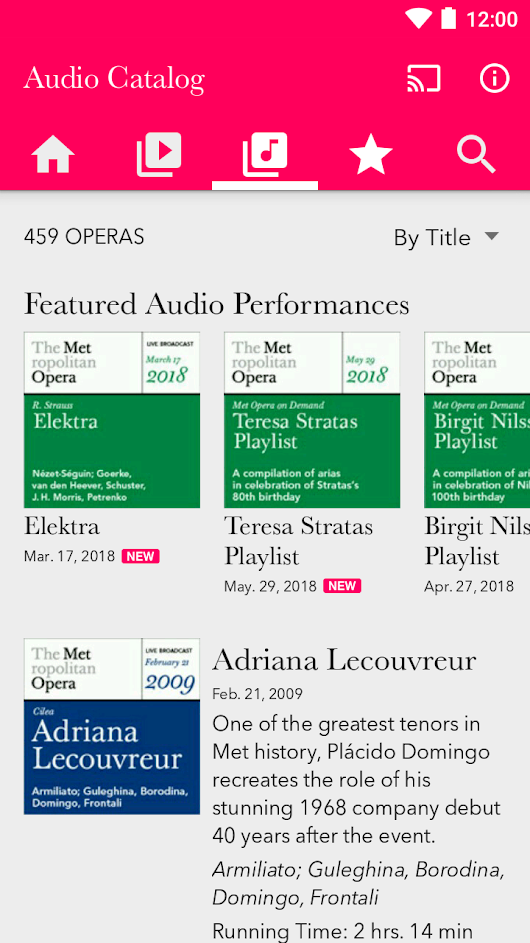Click the dropdown arrow beside By Title

pos(492,236)
